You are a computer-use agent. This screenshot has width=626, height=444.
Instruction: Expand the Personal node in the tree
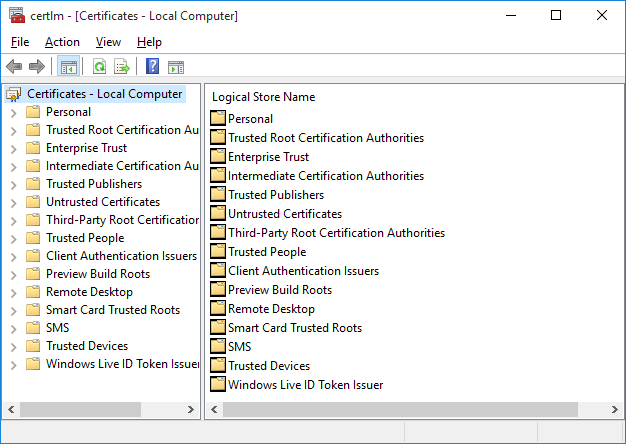[13, 112]
